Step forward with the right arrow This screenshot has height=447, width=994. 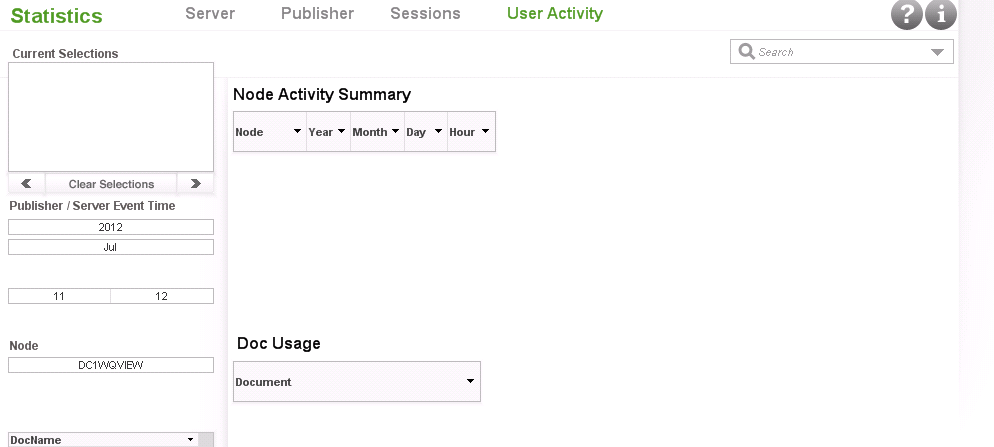tap(195, 184)
